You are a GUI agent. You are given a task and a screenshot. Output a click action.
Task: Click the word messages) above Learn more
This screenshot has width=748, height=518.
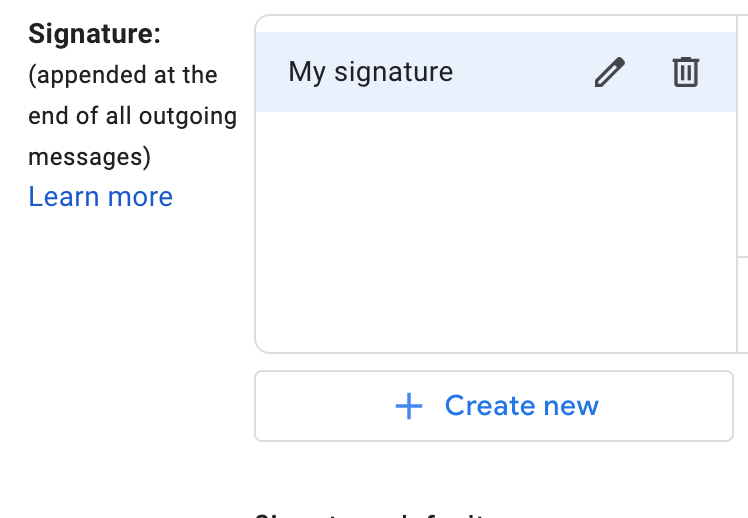pyautogui.click(x=89, y=157)
